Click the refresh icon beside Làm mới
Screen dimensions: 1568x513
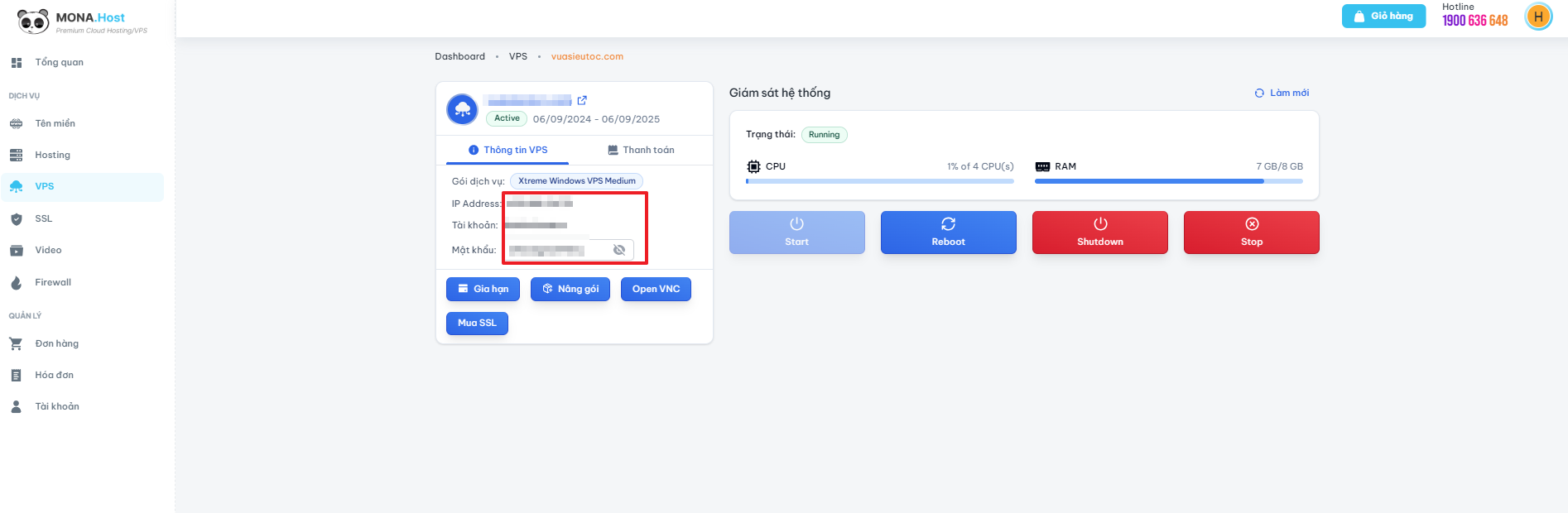point(1259,93)
